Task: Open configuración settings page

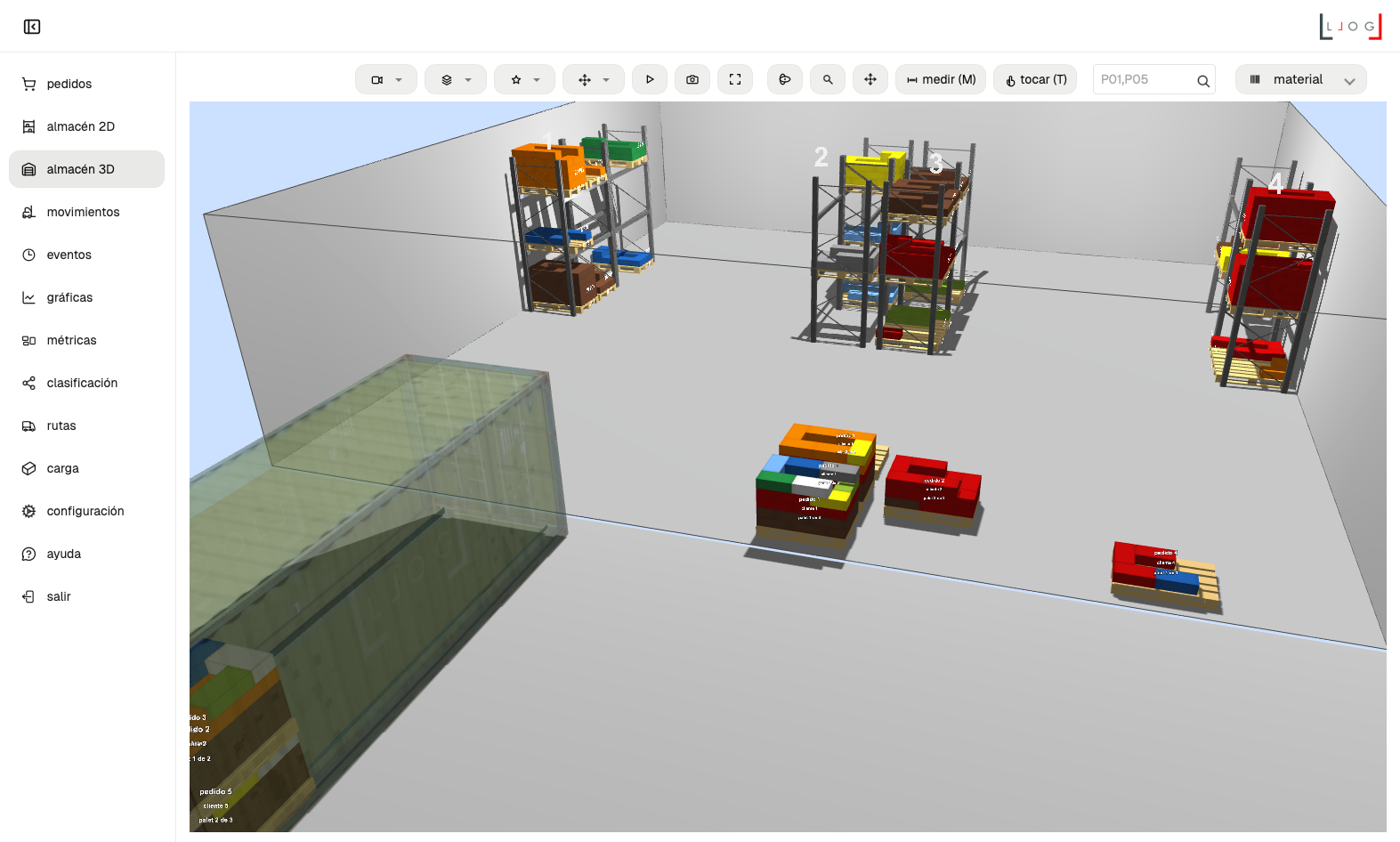Action: (85, 511)
